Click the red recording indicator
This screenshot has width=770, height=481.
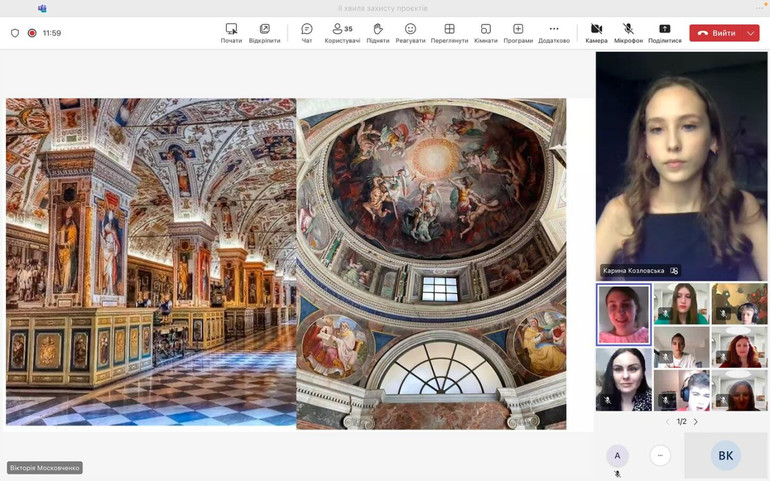pyautogui.click(x=32, y=33)
